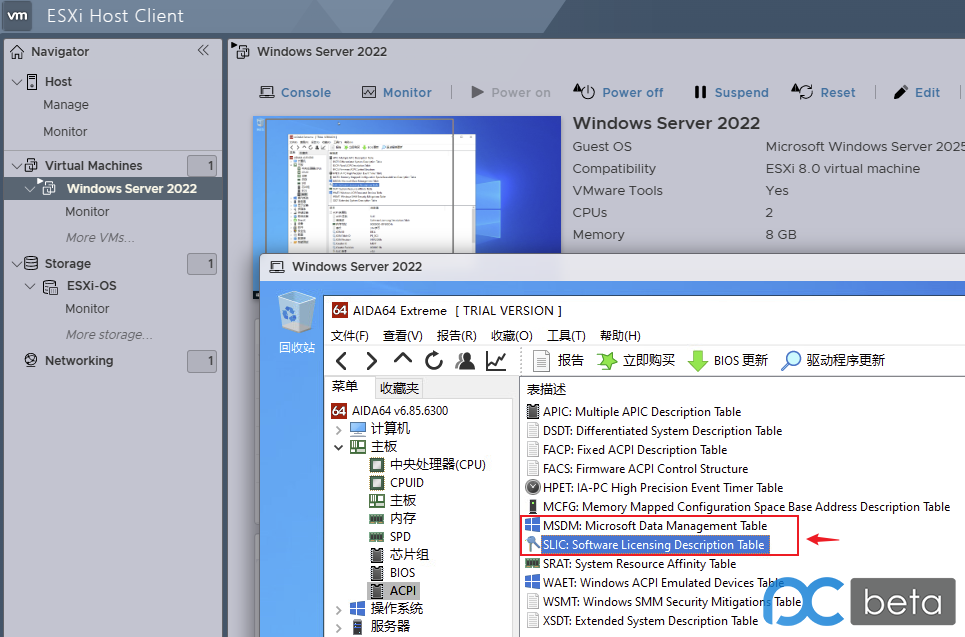965x637 pixels.
Task: Open the VM console screenshot thumbnail
Action: (x=407, y=185)
